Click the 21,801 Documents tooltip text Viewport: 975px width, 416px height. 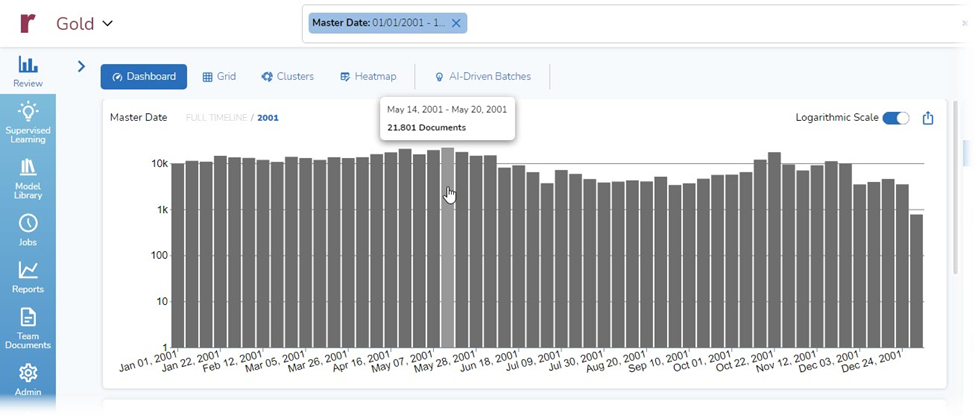427,128
